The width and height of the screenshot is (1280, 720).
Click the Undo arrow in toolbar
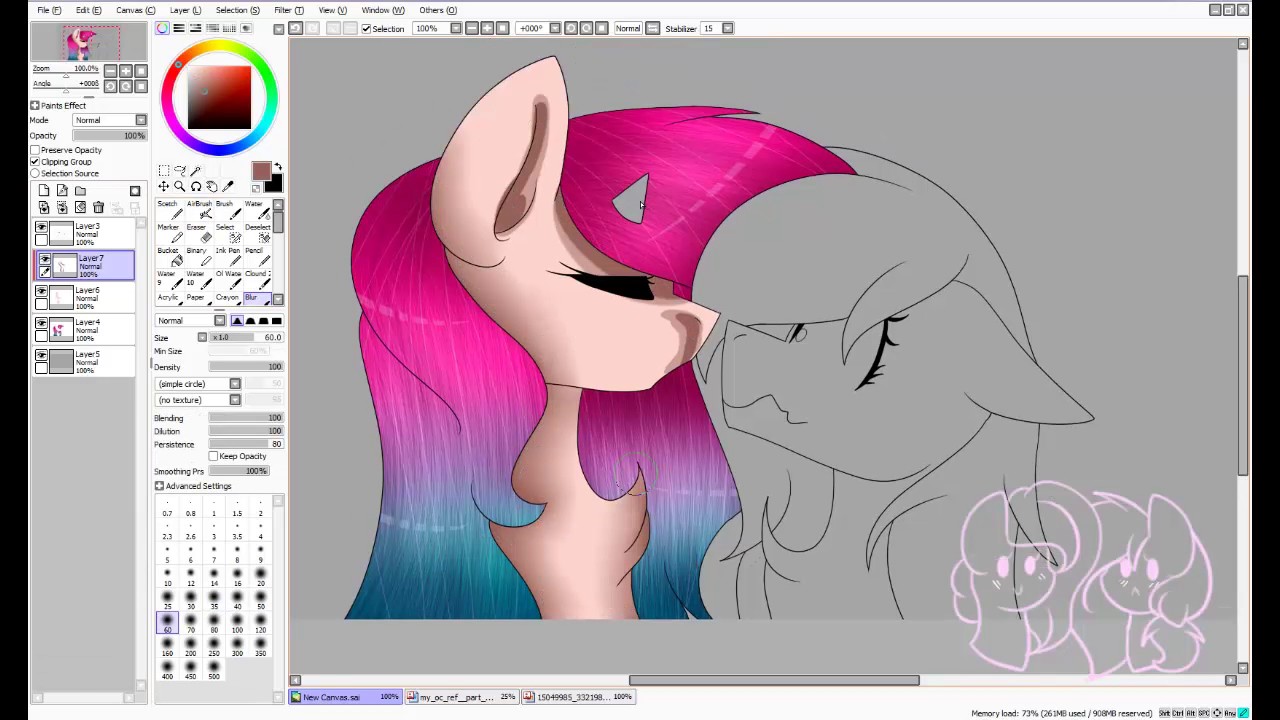pyautogui.click(x=295, y=28)
